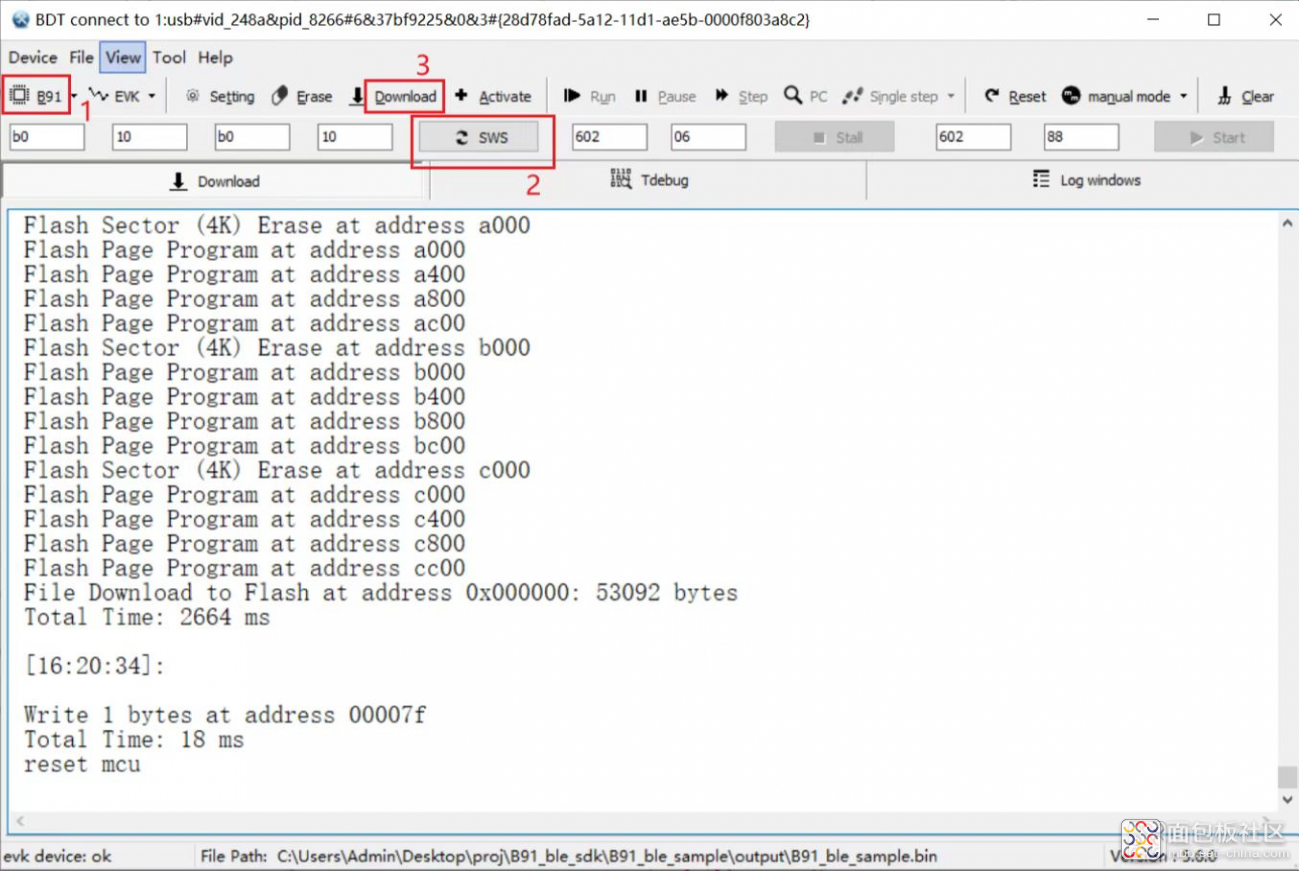This screenshot has height=871, width=1299.
Task: Click the SWS button
Action: point(479,138)
